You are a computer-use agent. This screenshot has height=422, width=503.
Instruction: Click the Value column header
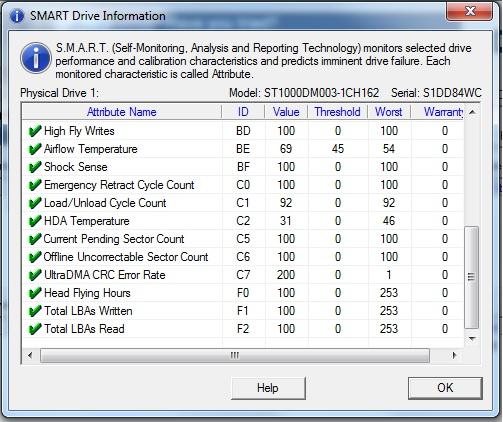[x=286, y=112]
